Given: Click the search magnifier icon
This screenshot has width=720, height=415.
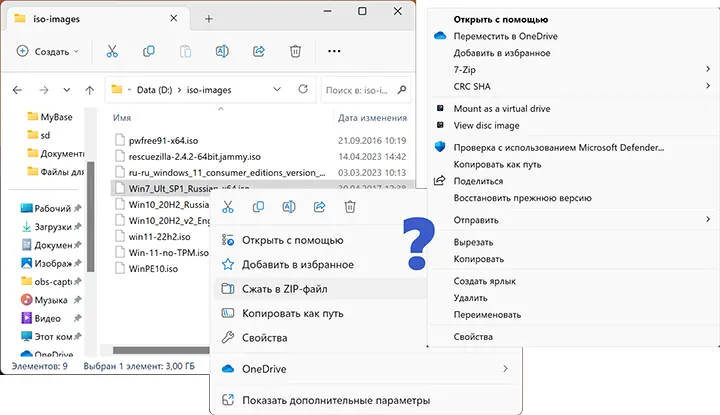Looking at the screenshot, I should pyautogui.click(x=402, y=90).
